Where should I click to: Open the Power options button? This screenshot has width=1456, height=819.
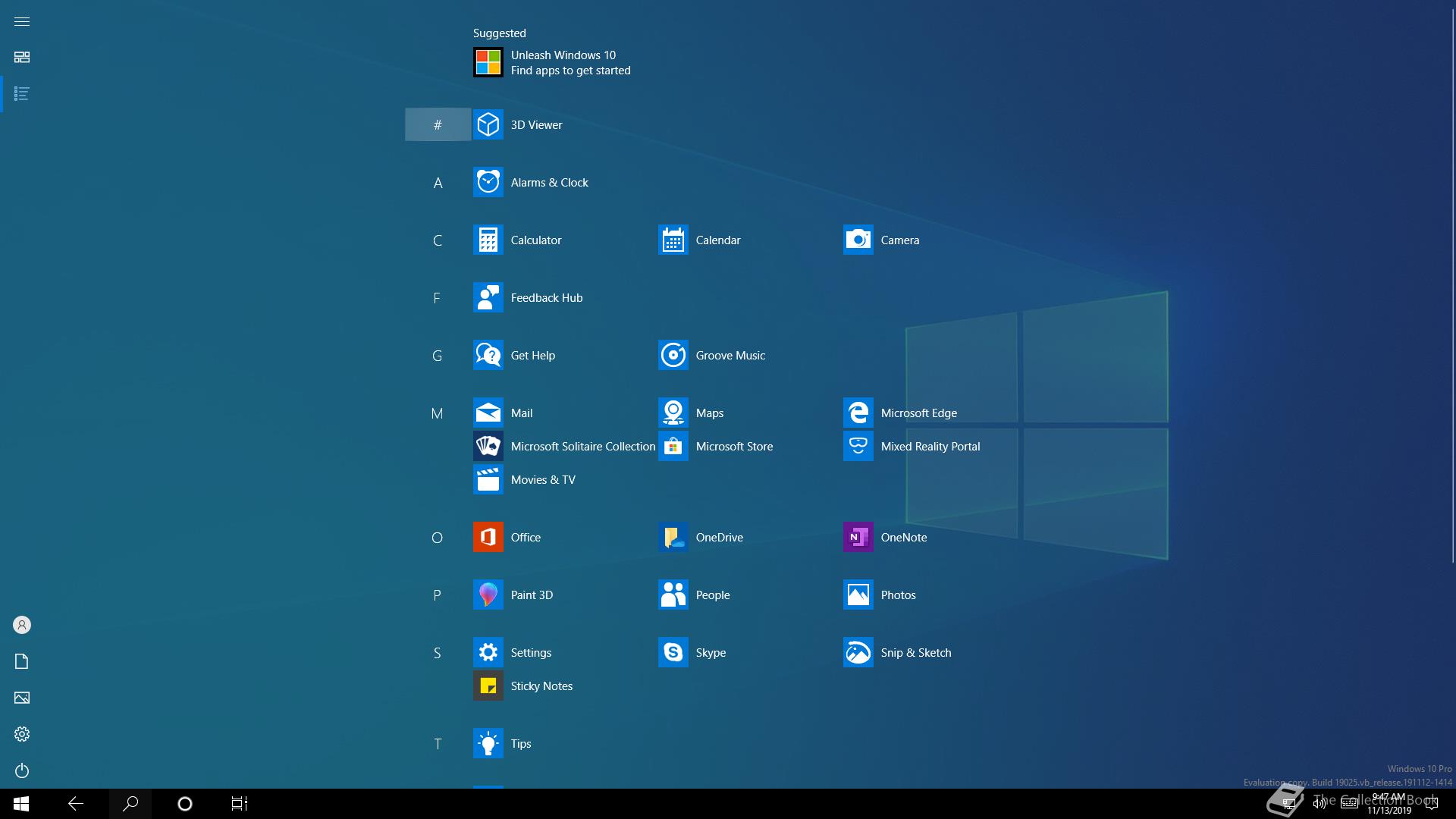(22, 770)
